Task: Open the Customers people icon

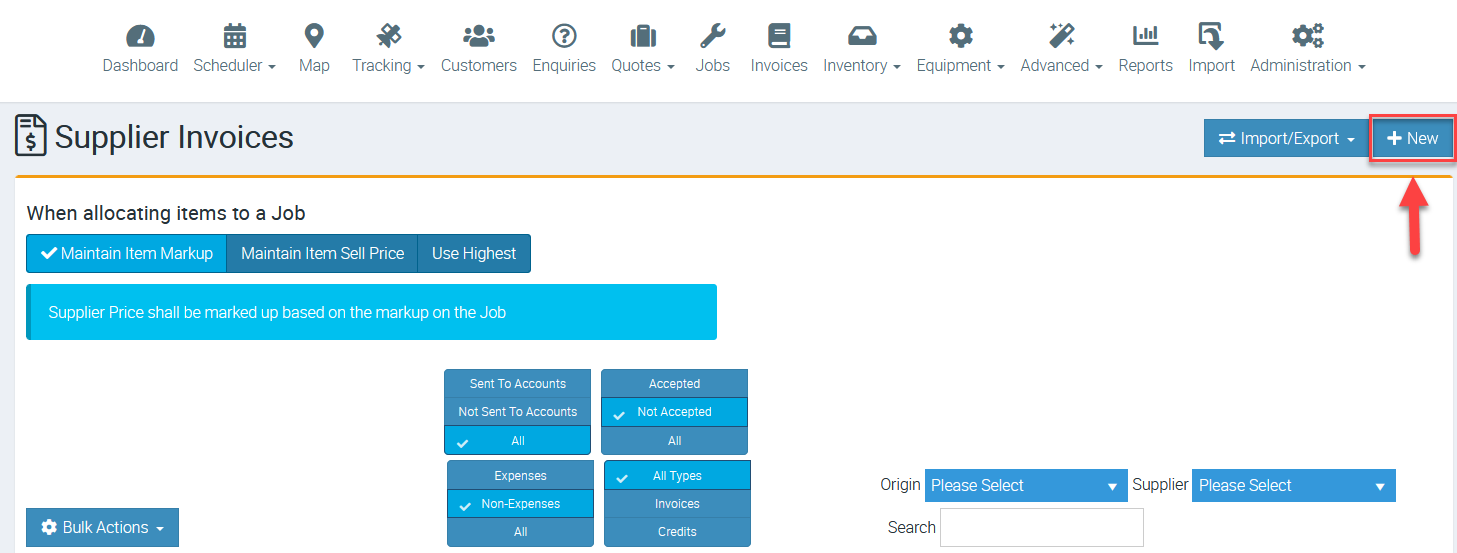Action: (479, 36)
